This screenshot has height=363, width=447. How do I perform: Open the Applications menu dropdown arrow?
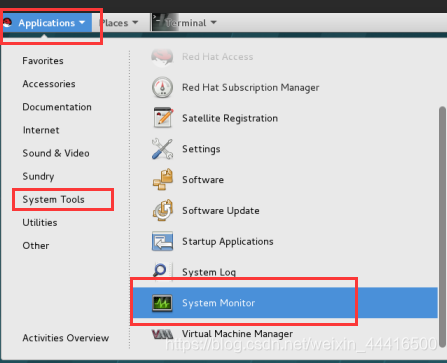tap(82, 23)
